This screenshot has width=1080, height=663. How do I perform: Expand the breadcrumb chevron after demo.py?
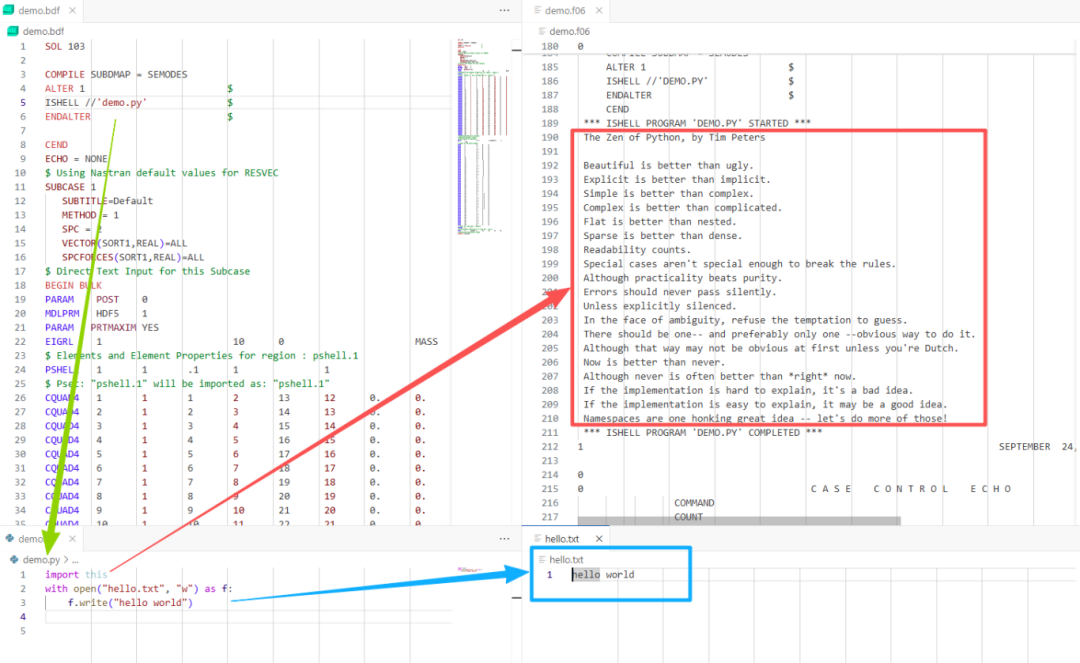66,559
